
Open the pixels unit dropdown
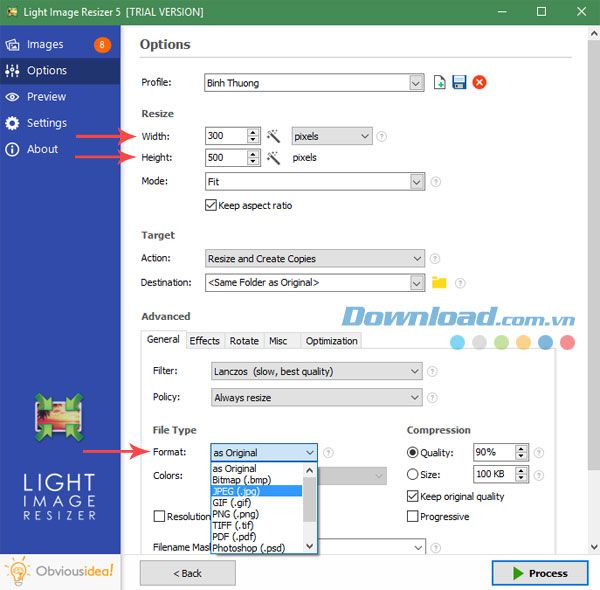[x=332, y=136]
